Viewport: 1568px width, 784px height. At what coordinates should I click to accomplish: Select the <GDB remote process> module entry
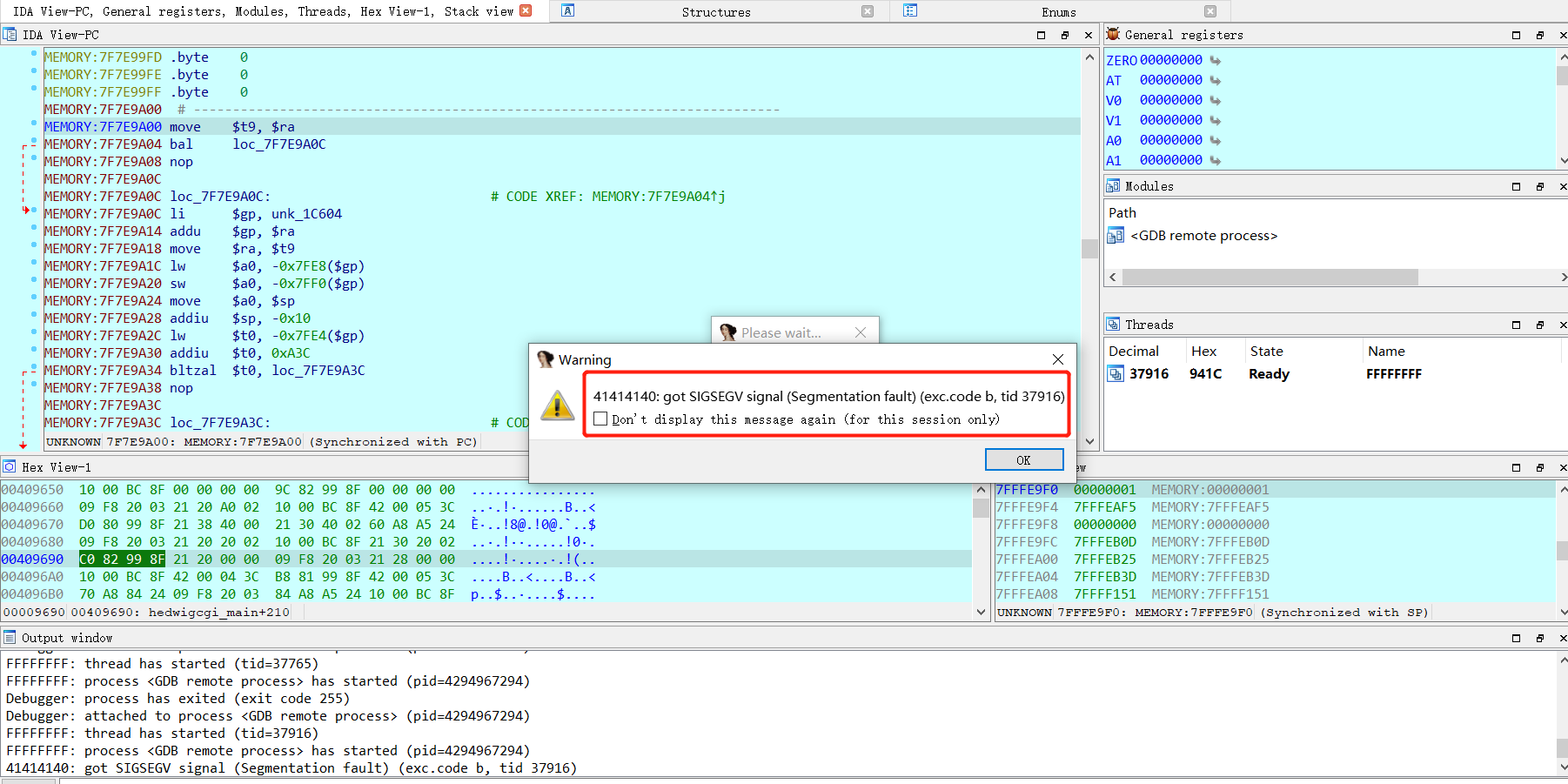tap(1204, 236)
